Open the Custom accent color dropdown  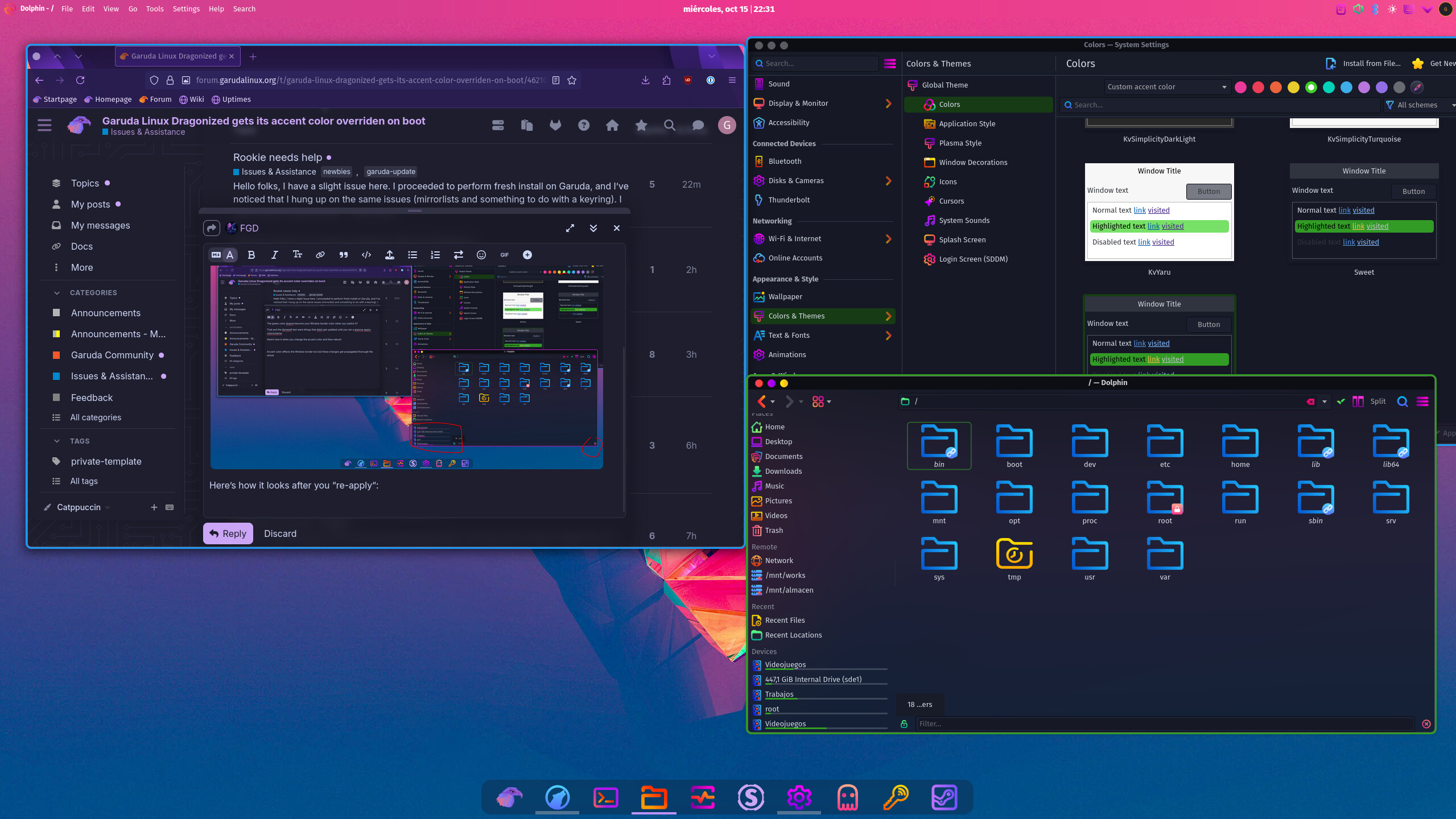(x=1166, y=87)
